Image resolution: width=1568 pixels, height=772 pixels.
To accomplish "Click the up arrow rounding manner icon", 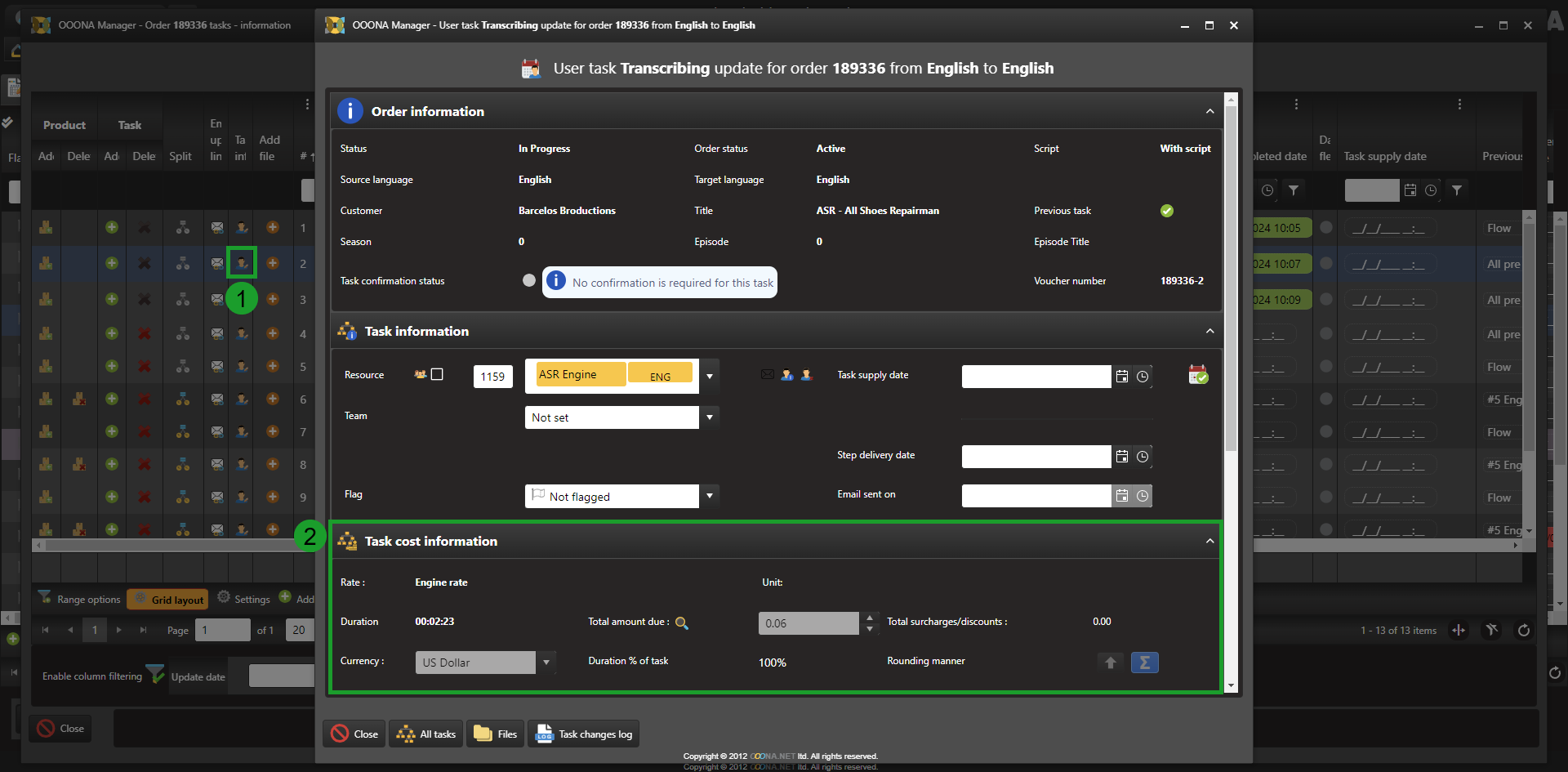I will 1111,663.
